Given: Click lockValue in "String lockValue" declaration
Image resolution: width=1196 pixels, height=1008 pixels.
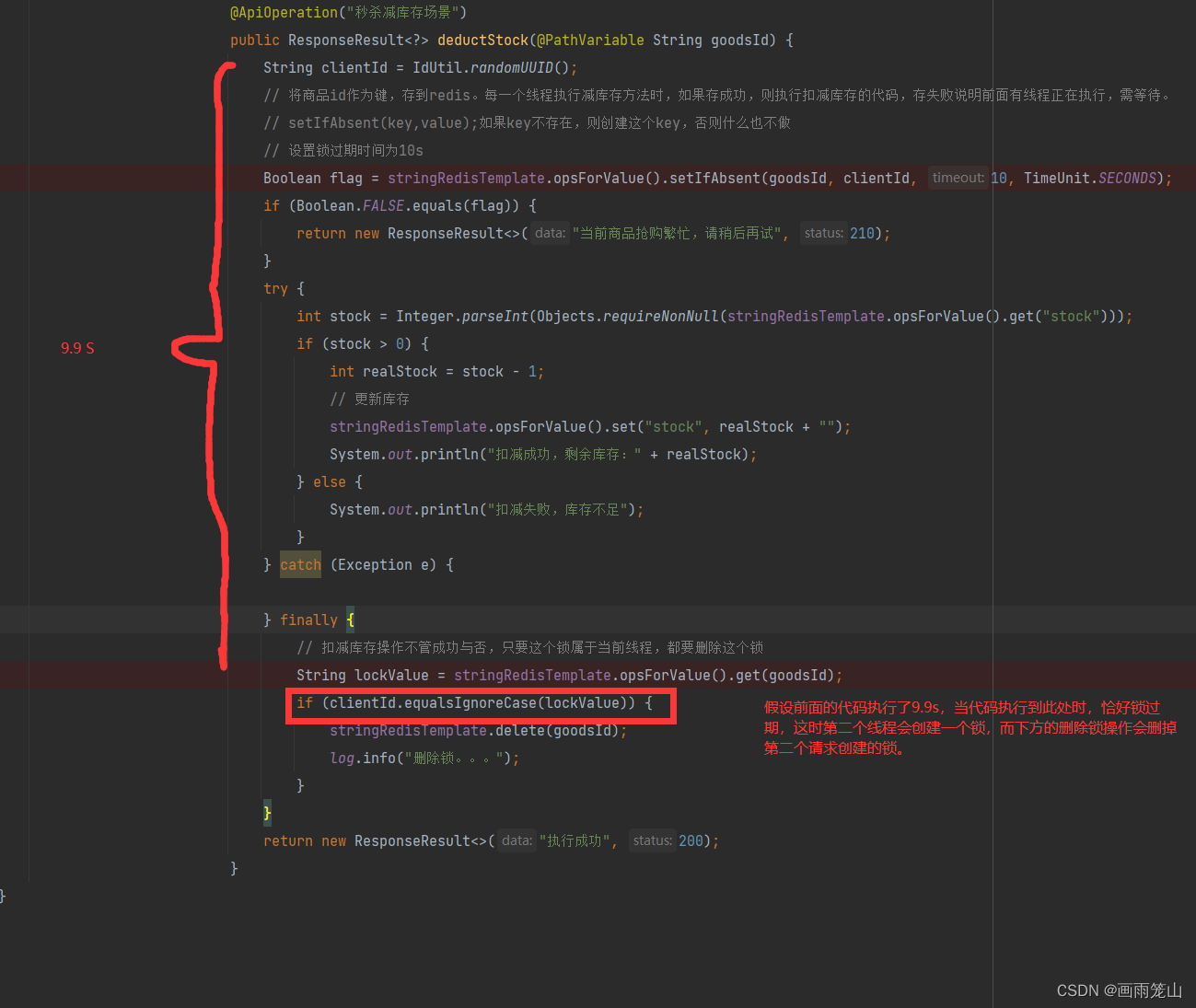Looking at the screenshot, I should point(391,675).
